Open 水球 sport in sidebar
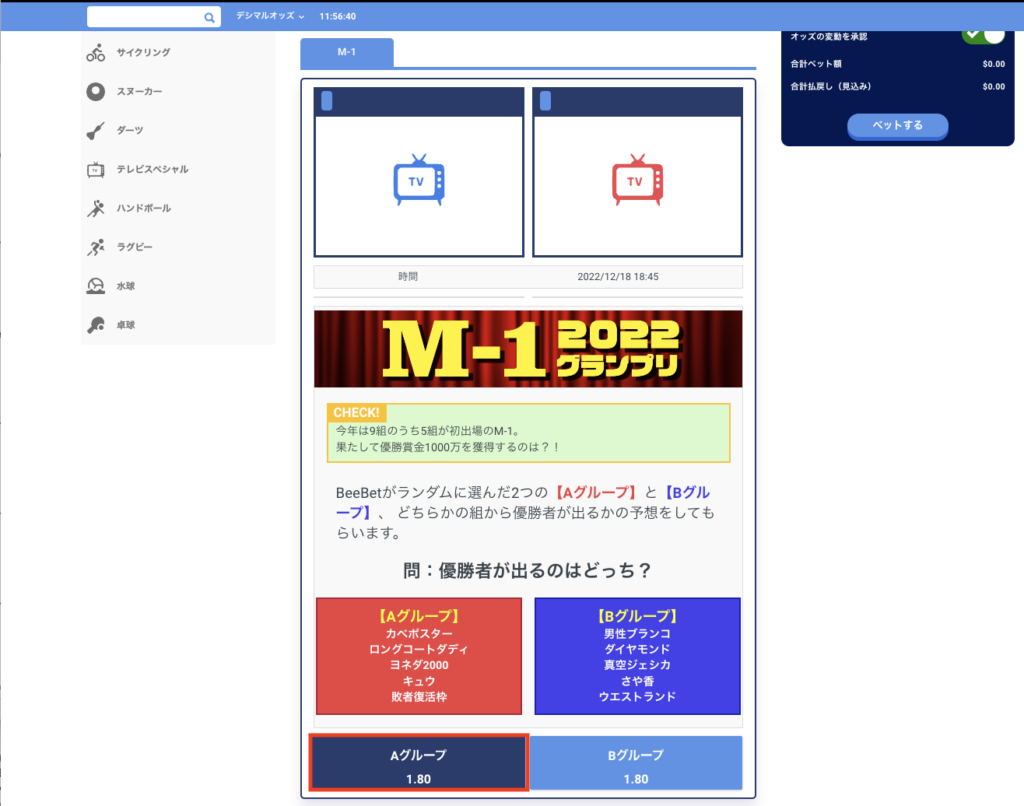 (x=178, y=286)
